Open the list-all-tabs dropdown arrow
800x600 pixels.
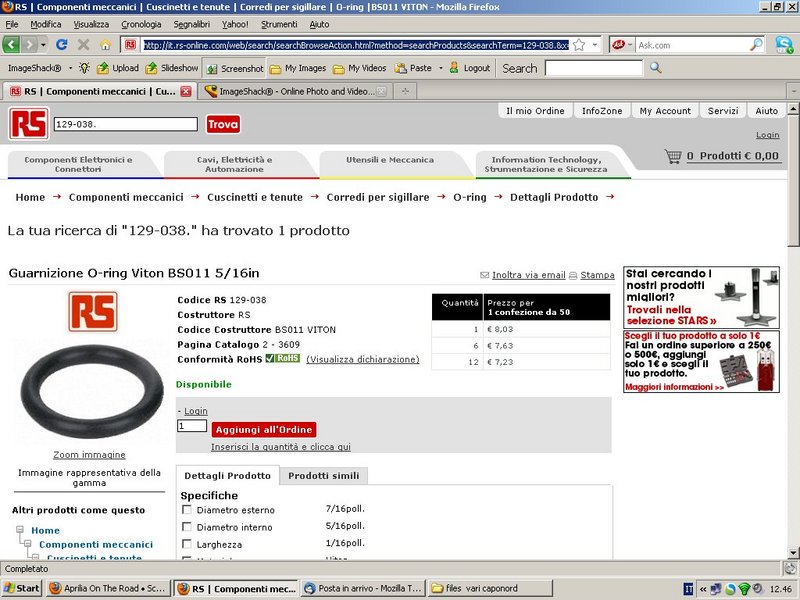[x=793, y=91]
